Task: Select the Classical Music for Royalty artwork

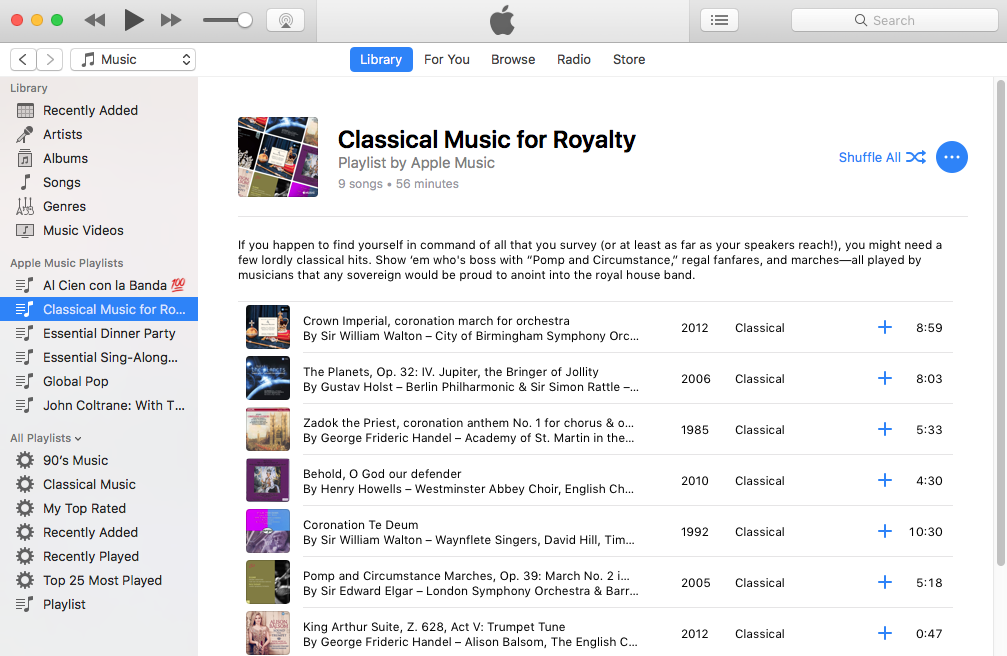Action: tap(278, 157)
